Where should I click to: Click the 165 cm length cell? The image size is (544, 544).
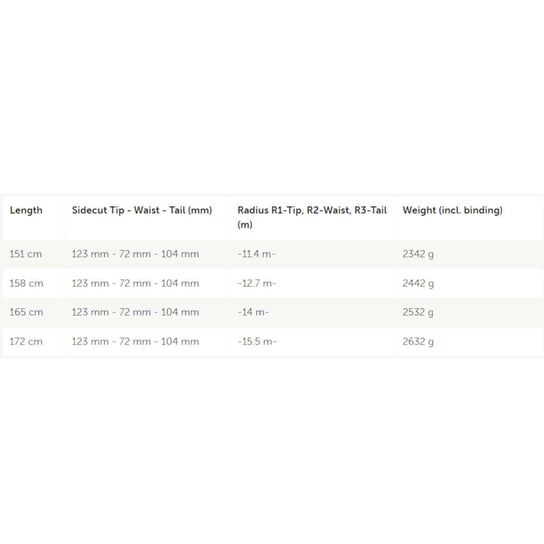coord(26,312)
